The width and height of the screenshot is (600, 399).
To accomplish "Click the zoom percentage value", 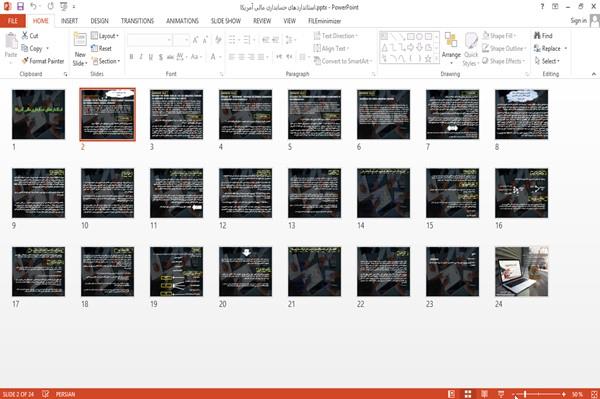I will [x=577, y=394].
